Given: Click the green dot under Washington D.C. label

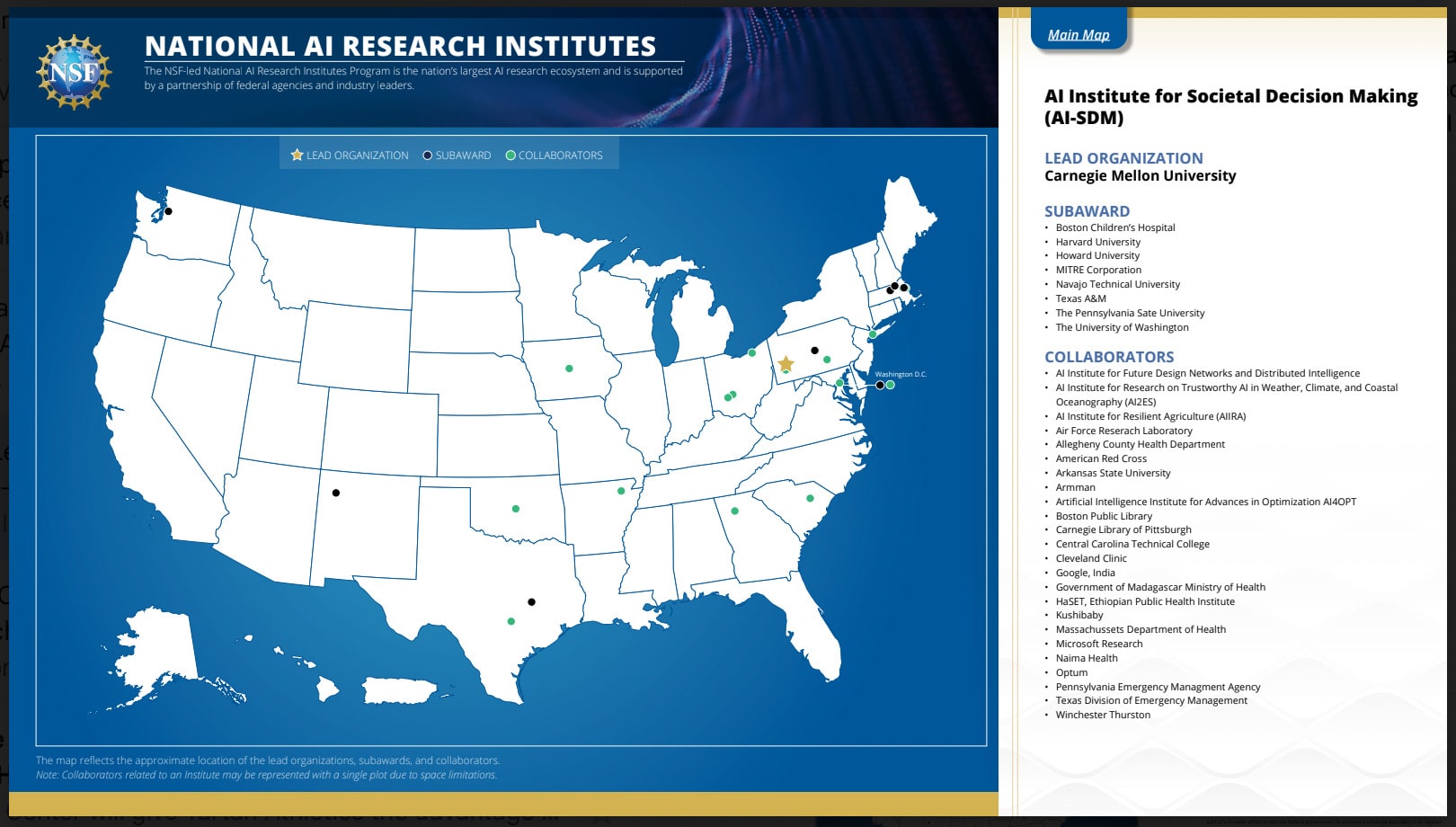Looking at the screenshot, I should [x=890, y=385].
